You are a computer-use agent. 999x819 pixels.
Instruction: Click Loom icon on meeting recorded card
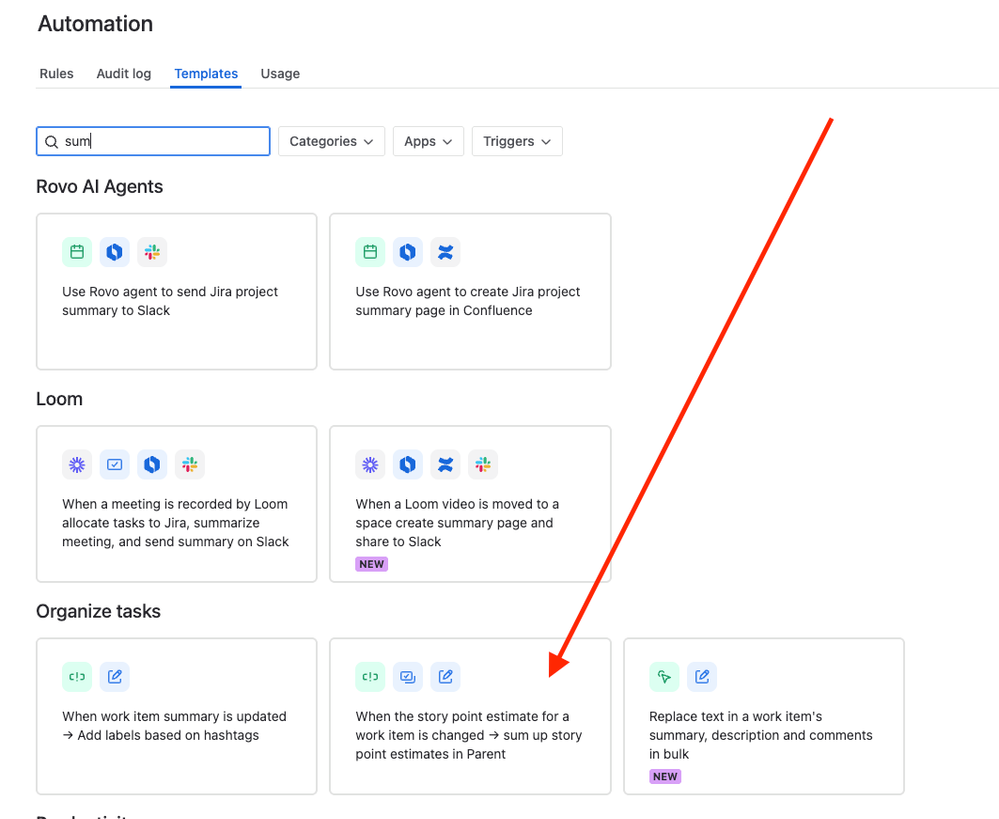(x=77, y=465)
